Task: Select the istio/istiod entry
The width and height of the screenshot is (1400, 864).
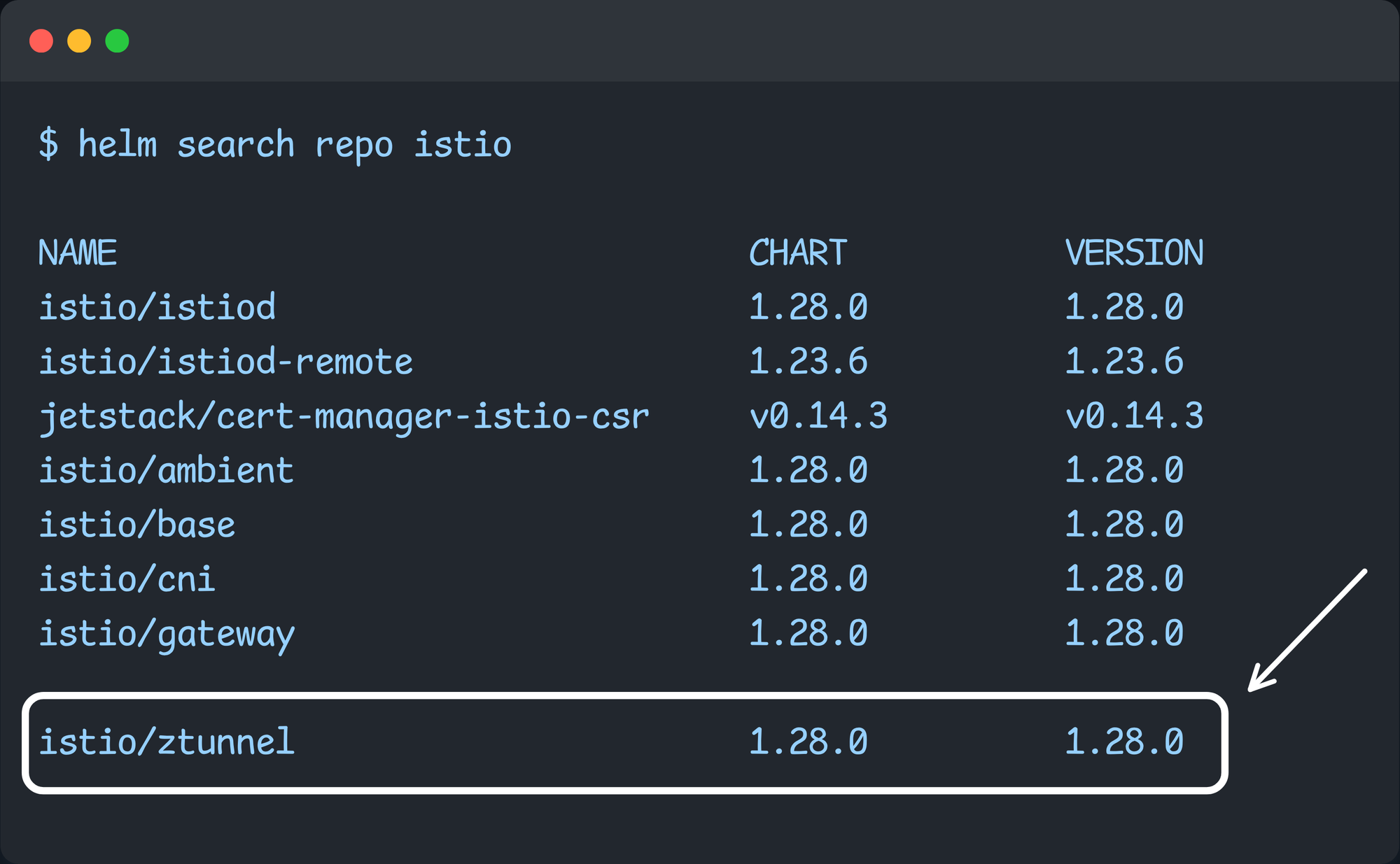Action: pos(157,308)
